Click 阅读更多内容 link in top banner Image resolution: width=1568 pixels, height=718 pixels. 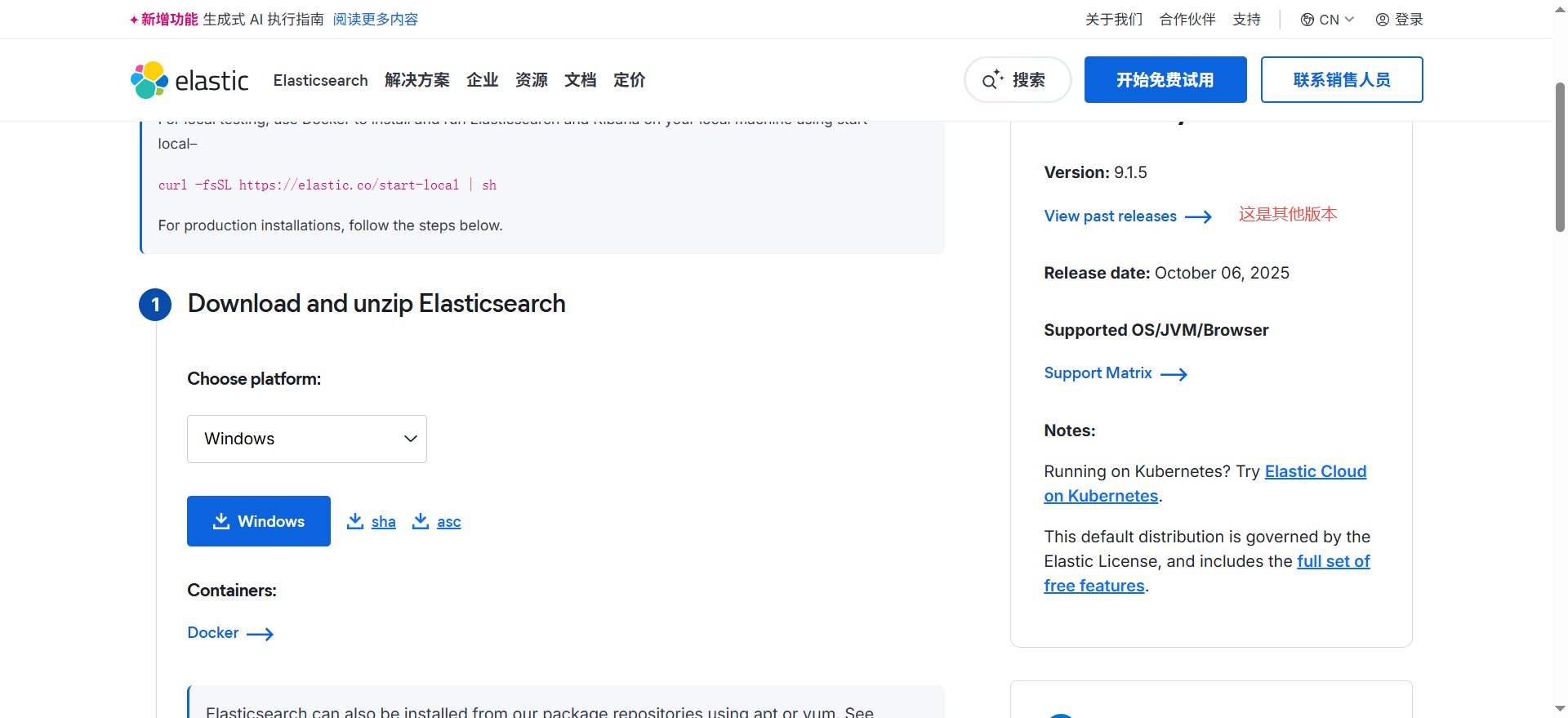pos(376,20)
